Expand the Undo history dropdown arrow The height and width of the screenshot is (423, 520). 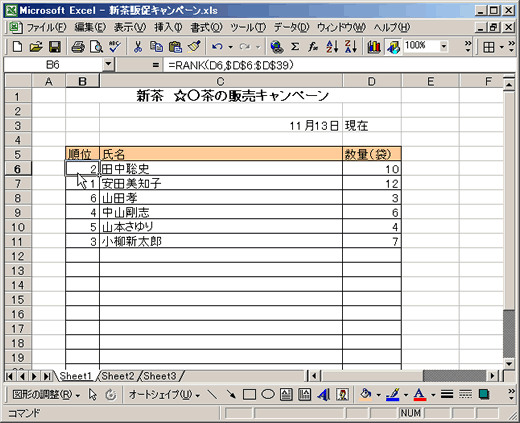230,47
